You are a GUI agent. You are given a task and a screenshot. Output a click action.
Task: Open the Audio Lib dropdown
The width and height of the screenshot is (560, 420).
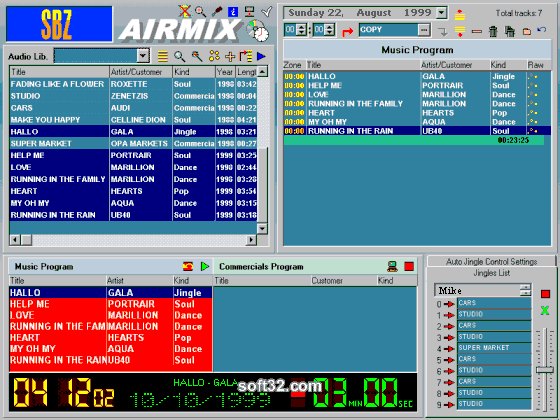pyautogui.click(x=143, y=56)
